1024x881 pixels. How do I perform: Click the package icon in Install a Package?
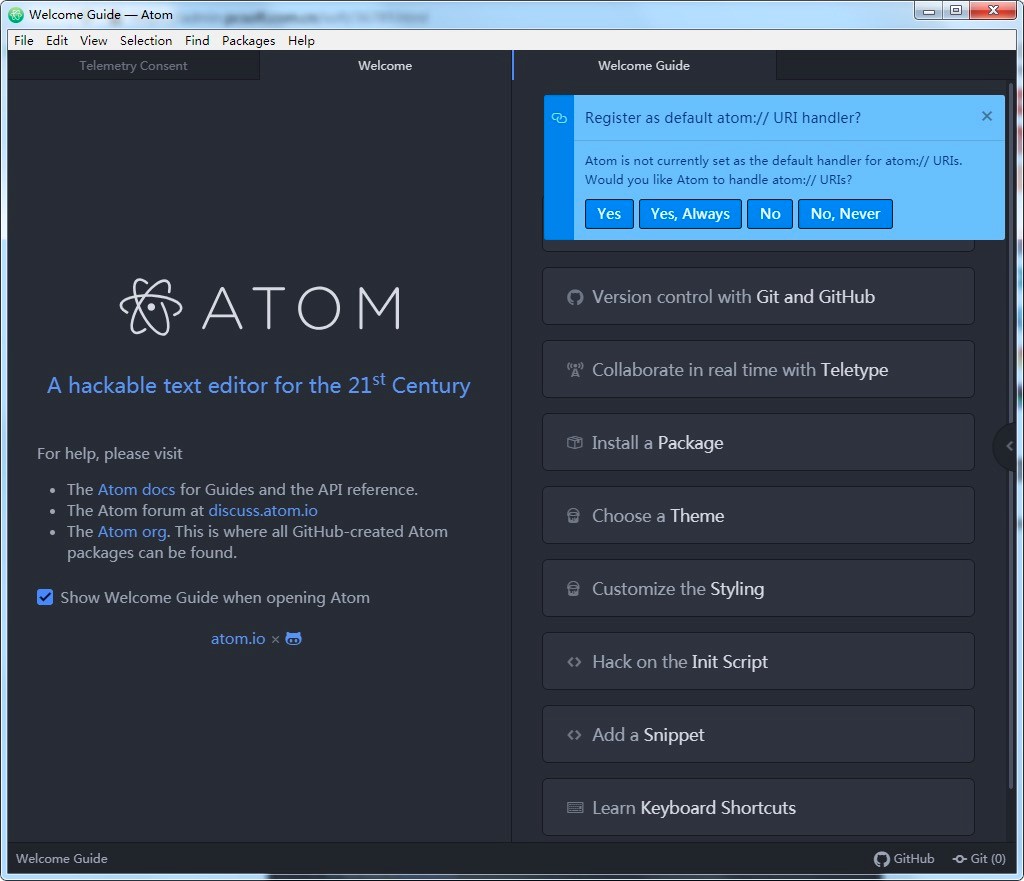574,442
